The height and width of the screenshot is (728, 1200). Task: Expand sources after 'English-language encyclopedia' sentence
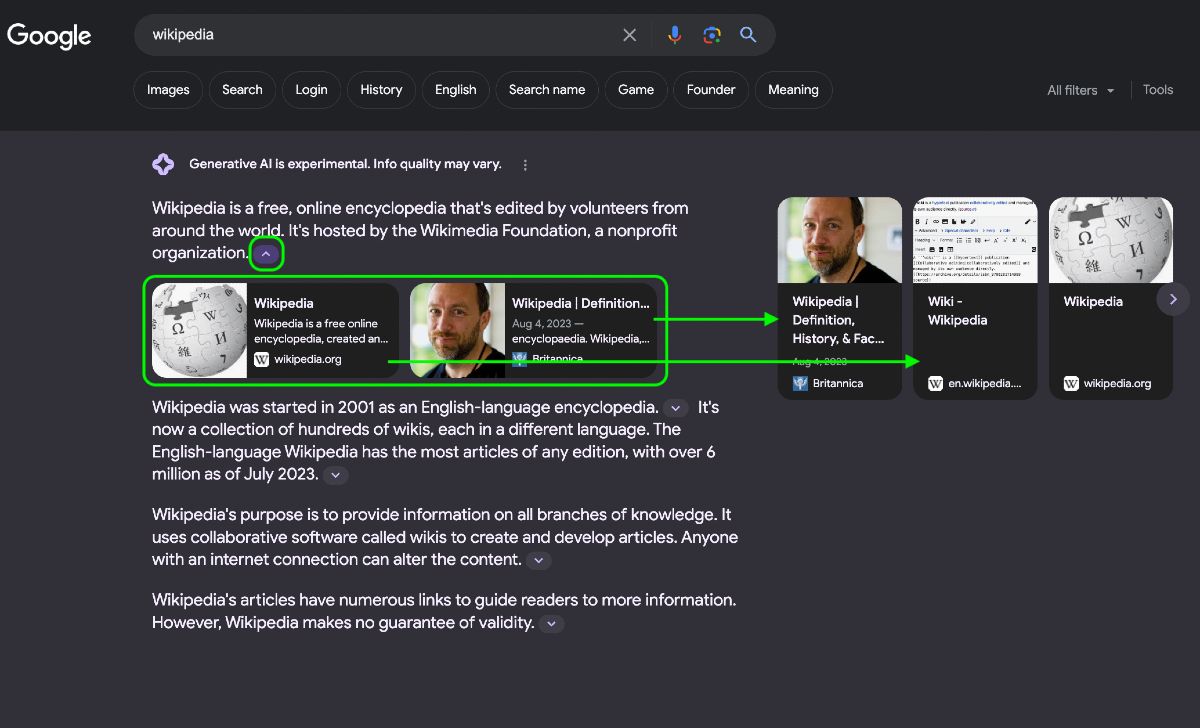pos(676,408)
